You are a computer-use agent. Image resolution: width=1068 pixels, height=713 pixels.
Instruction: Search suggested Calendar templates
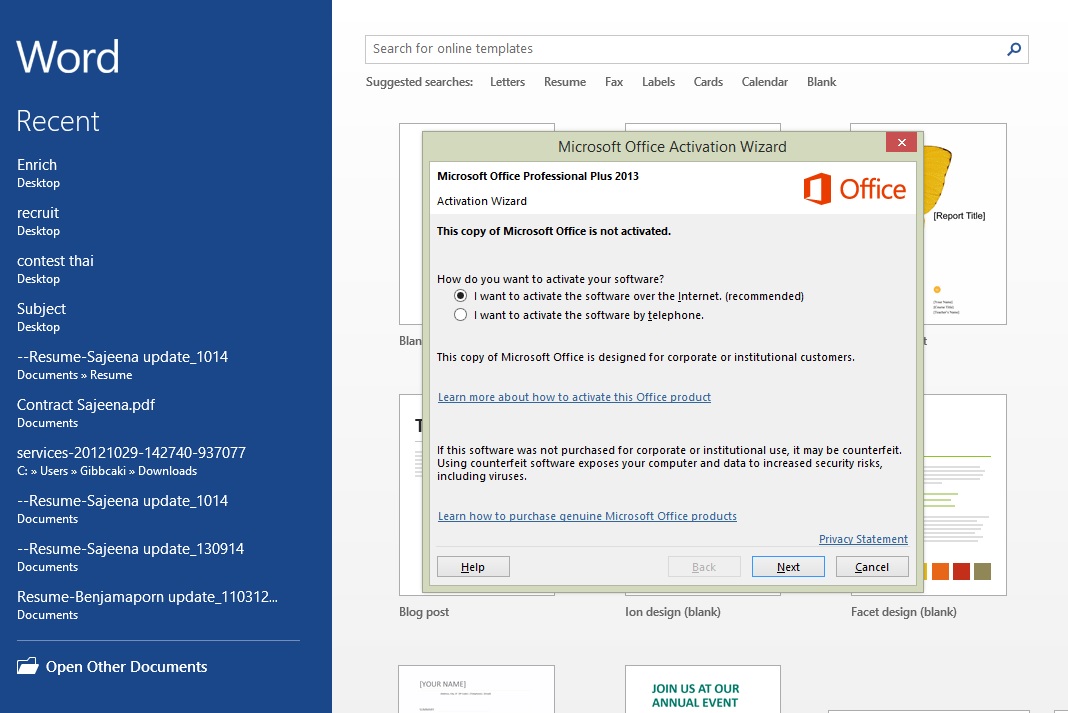[x=764, y=82]
